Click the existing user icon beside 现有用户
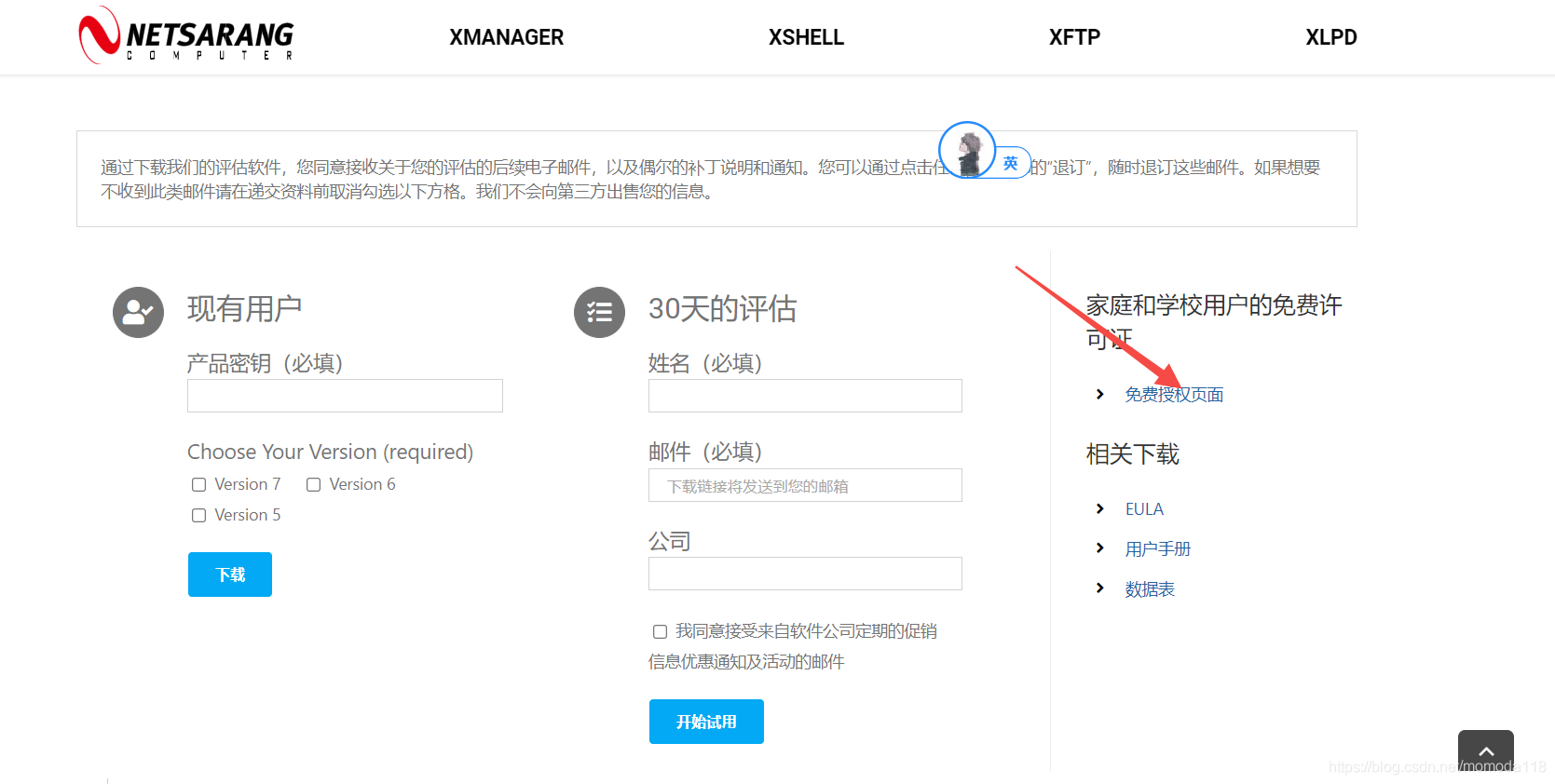 (138, 312)
